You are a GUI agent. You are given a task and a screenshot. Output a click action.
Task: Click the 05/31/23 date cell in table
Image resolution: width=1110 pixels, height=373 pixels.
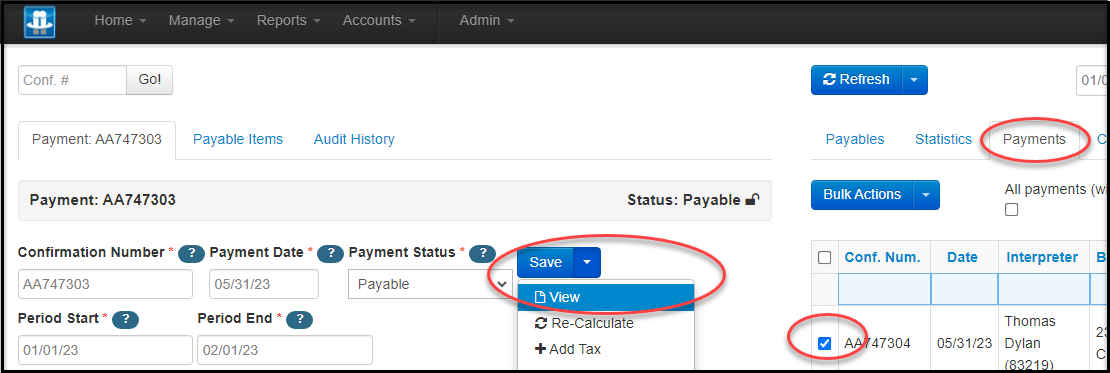(x=964, y=343)
